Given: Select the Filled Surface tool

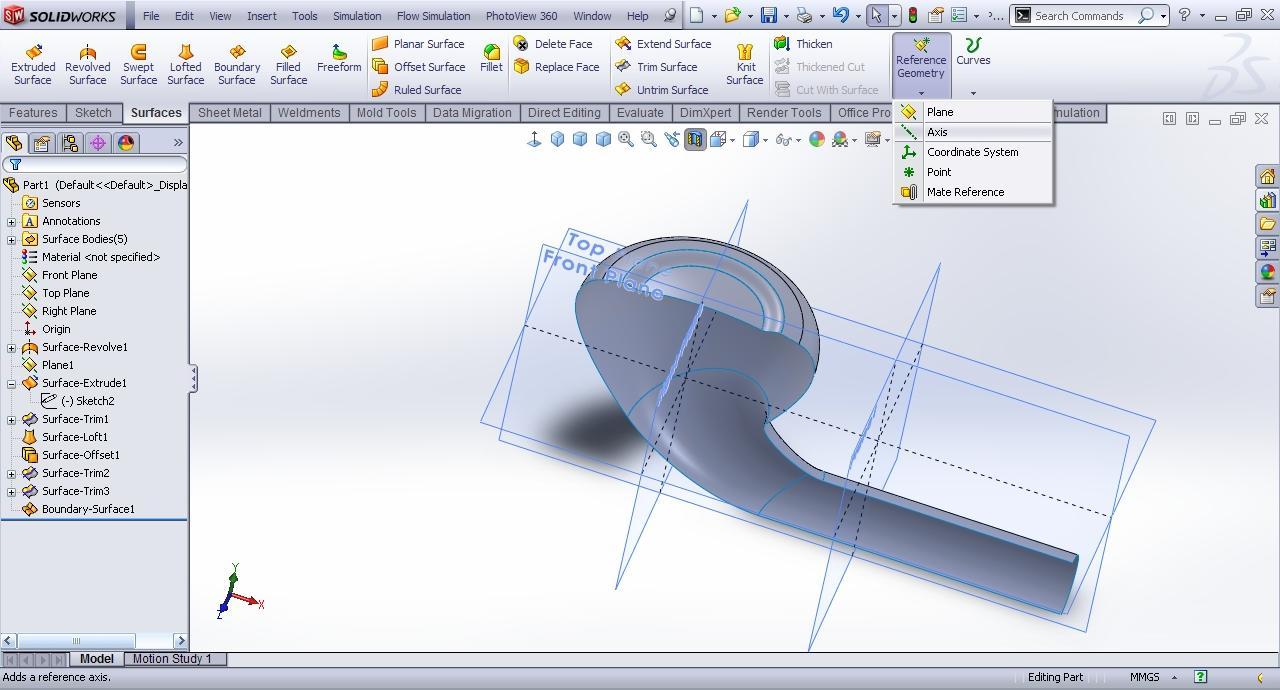Looking at the screenshot, I should point(288,65).
